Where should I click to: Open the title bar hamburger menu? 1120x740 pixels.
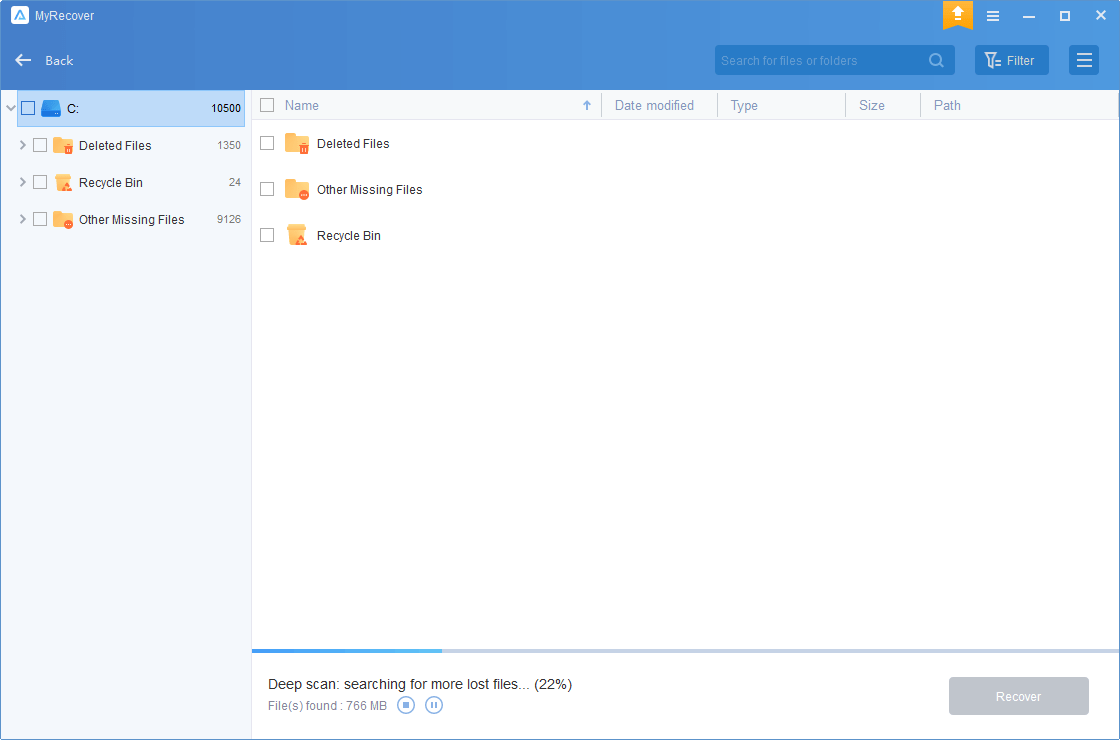[993, 16]
